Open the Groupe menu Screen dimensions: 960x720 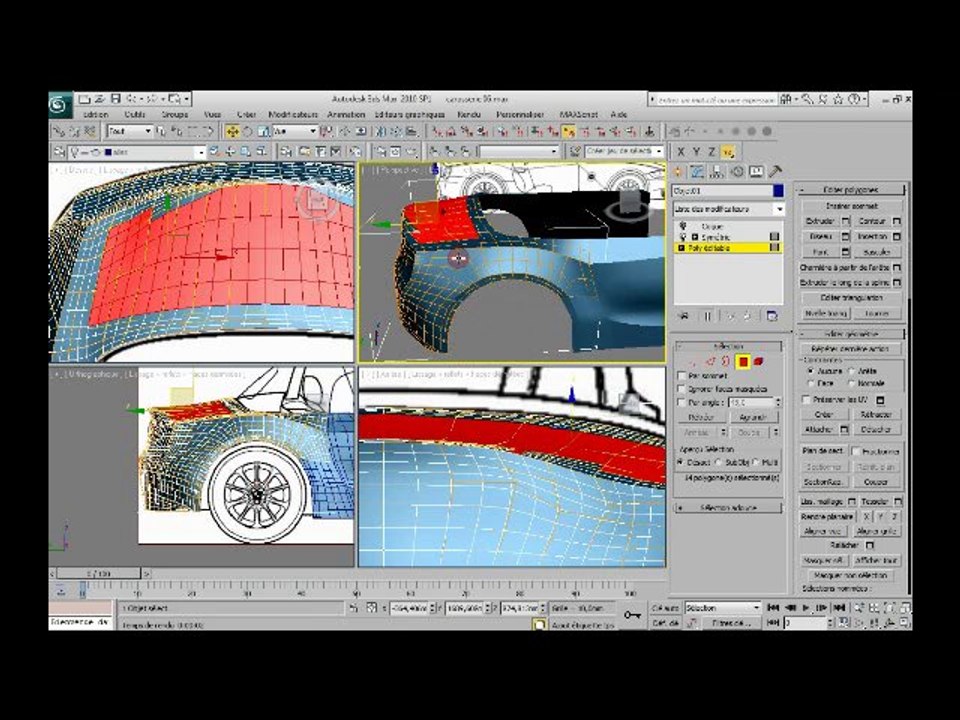point(174,114)
